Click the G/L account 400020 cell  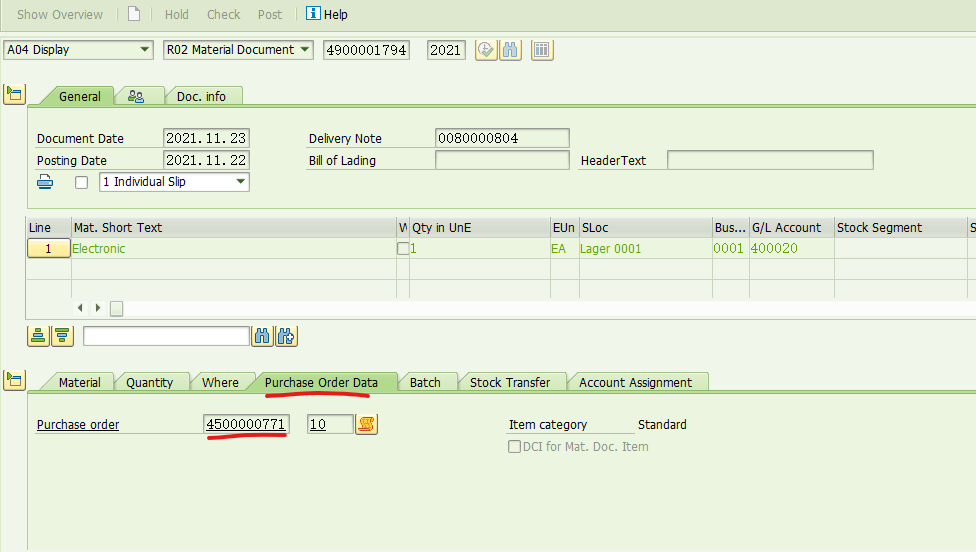pos(792,248)
